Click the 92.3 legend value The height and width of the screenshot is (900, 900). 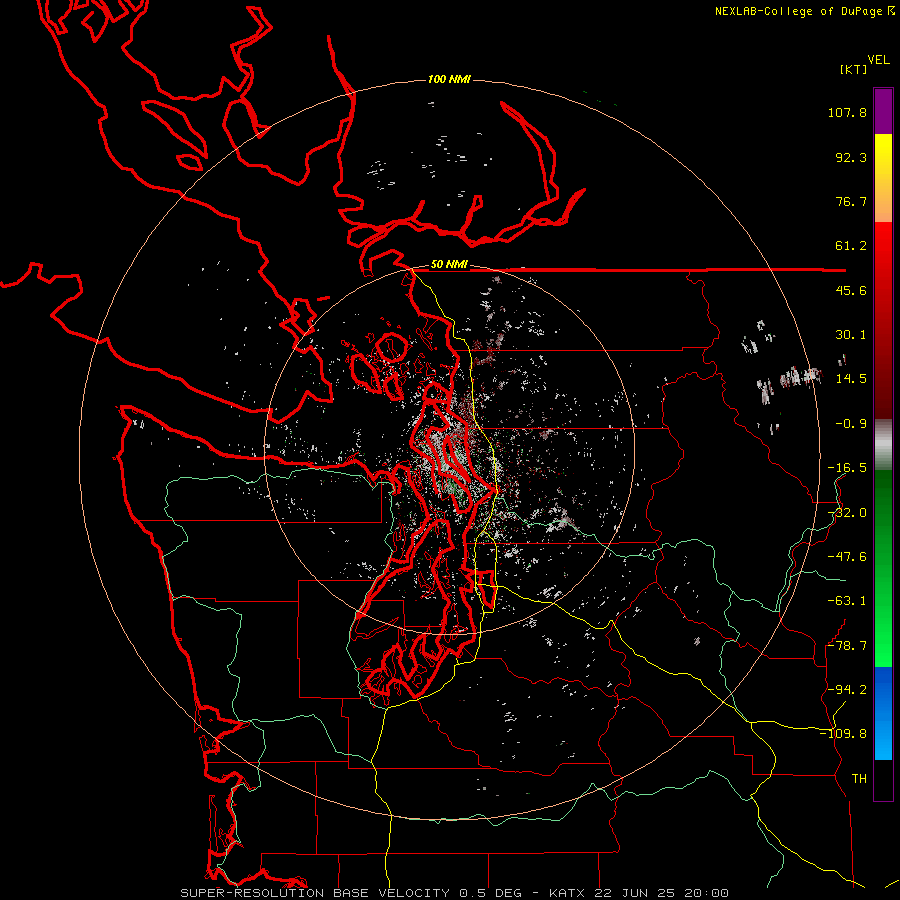point(851,157)
